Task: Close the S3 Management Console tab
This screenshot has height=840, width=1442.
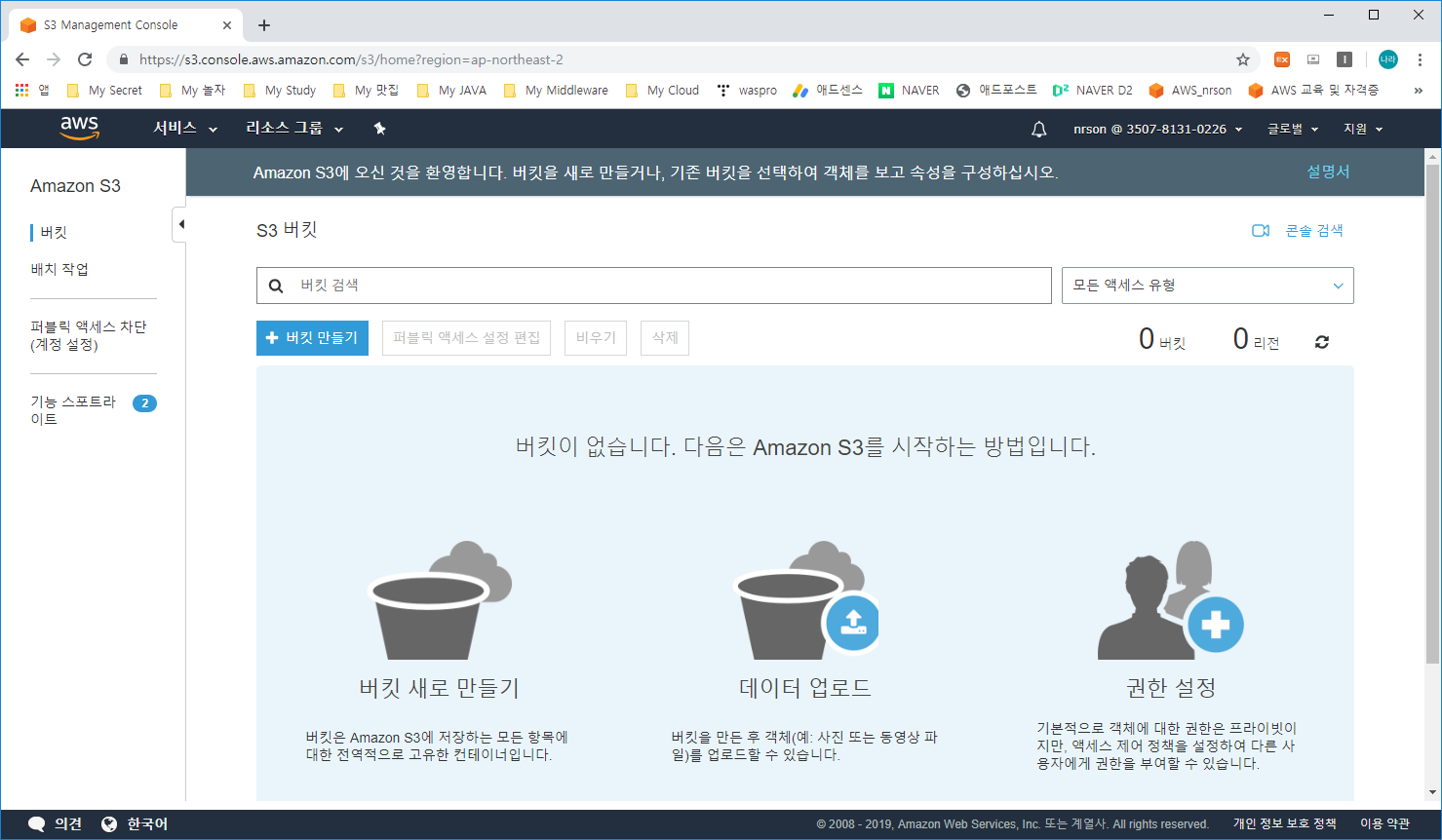Action: 226,25
